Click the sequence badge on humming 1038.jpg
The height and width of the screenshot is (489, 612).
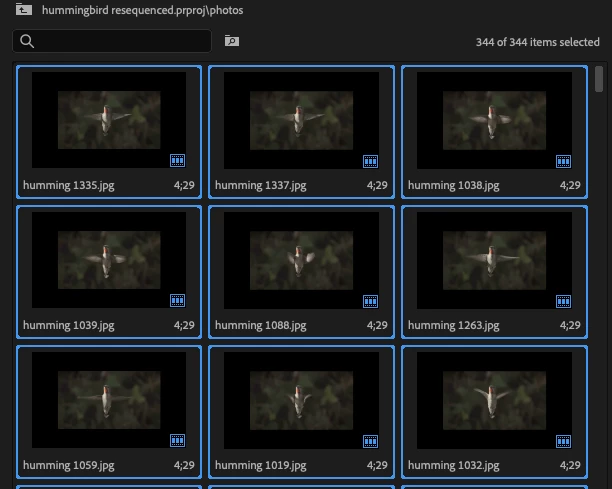click(563, 161)
